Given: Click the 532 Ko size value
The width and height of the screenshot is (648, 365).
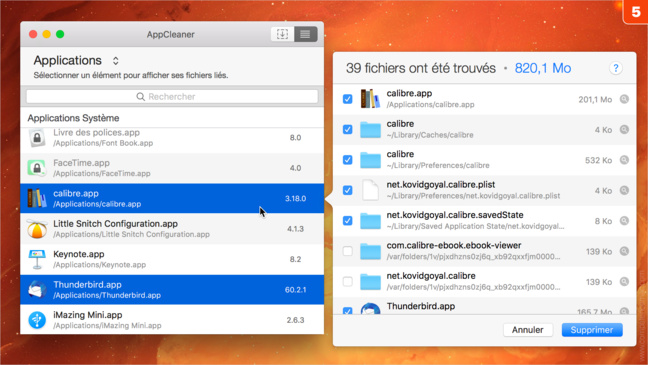Looking at the screenshot, I should pos(598,160).
